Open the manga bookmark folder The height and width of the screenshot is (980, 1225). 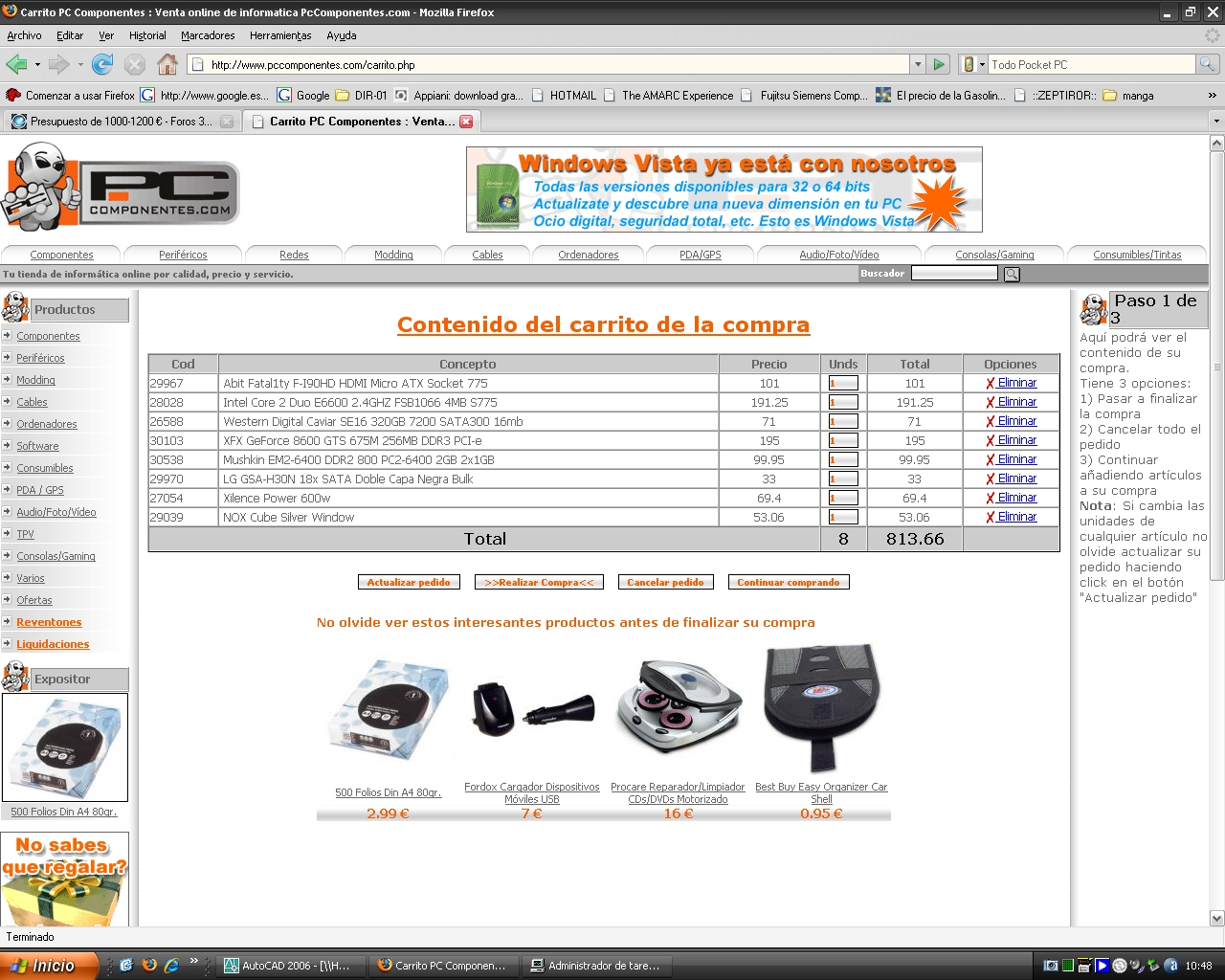tap(1128, 96)
